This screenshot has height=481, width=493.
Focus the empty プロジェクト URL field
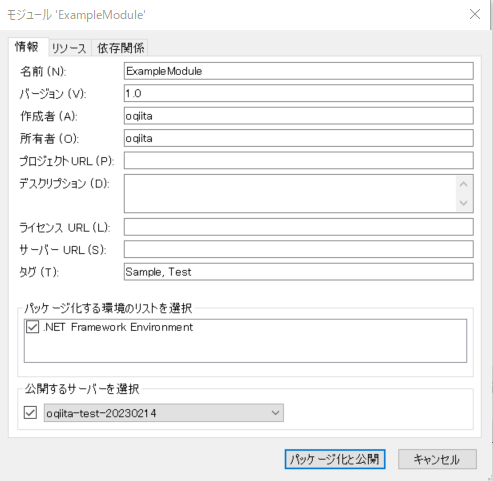pos(299,160)
